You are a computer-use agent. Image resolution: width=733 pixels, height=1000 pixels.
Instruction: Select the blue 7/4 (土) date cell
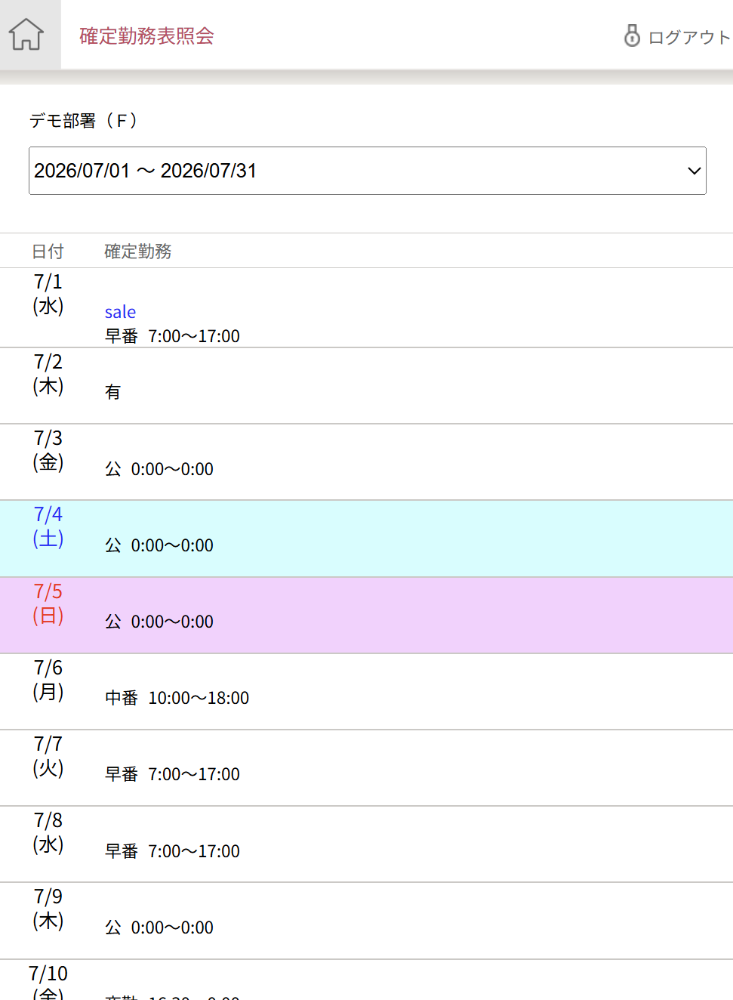click(48, 527)
